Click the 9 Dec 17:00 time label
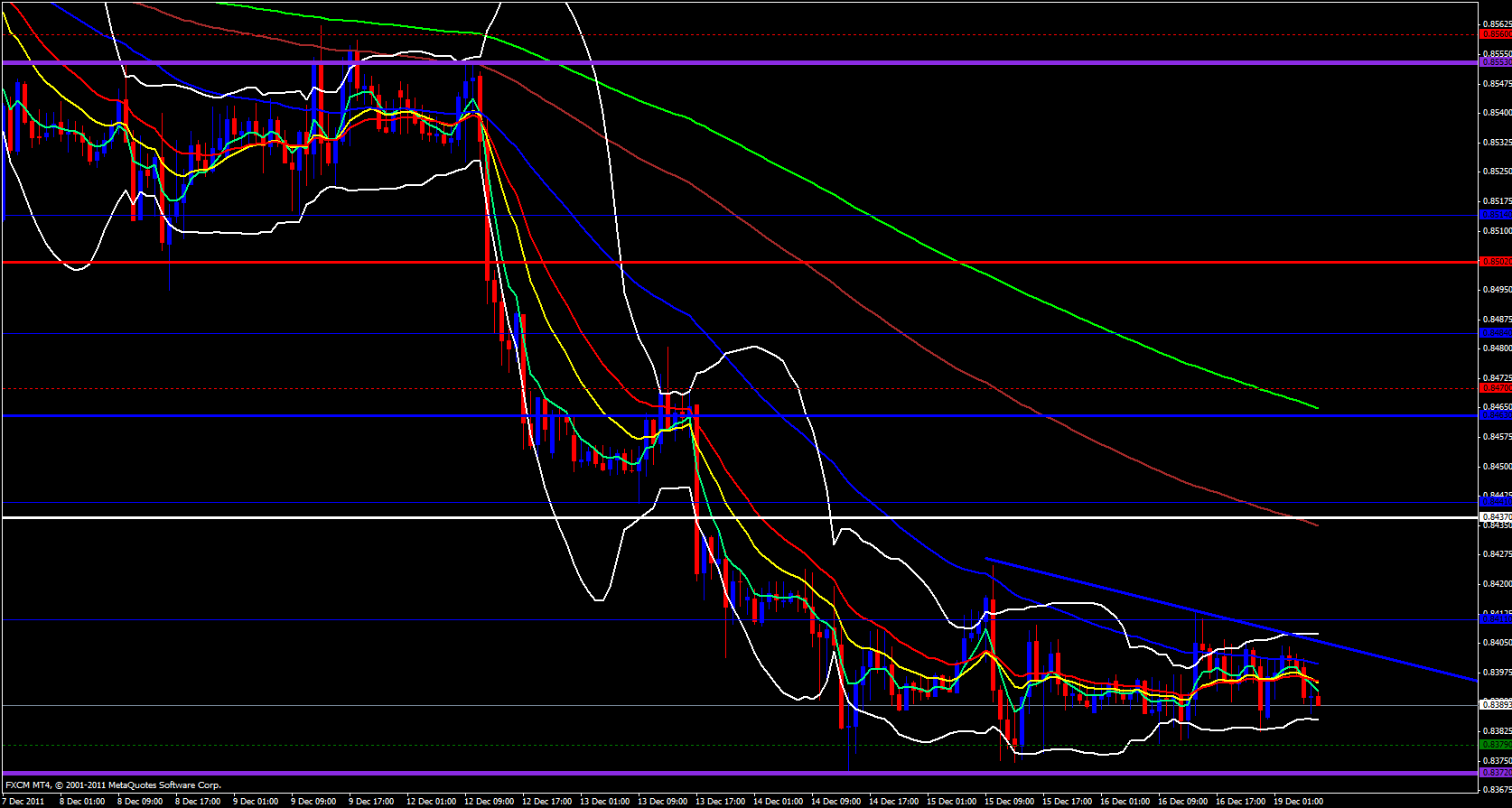 point(373,801)
